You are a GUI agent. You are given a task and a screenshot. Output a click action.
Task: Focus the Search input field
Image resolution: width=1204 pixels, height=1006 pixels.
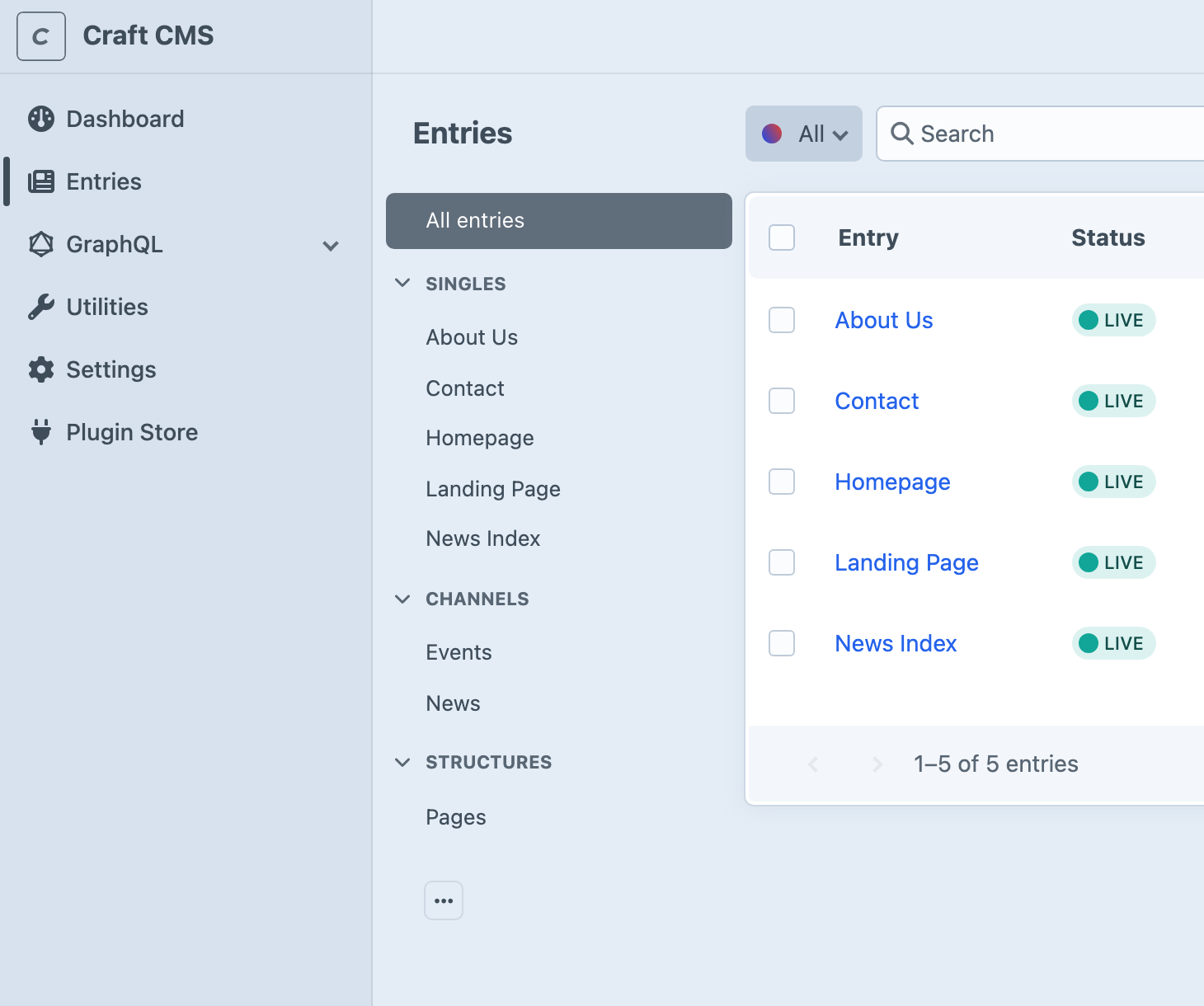1041,134
